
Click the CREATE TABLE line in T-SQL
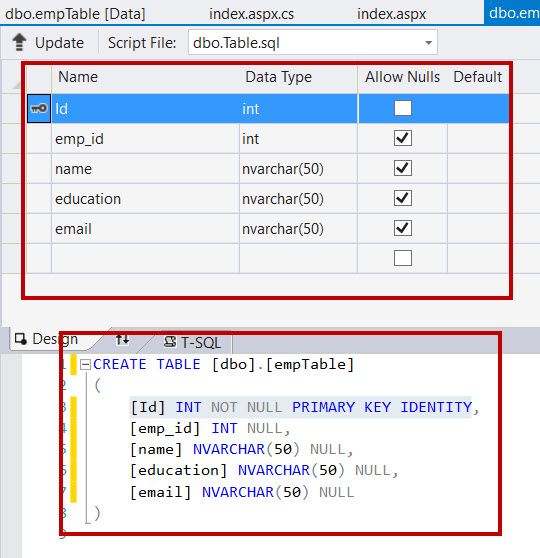(224, 364)
